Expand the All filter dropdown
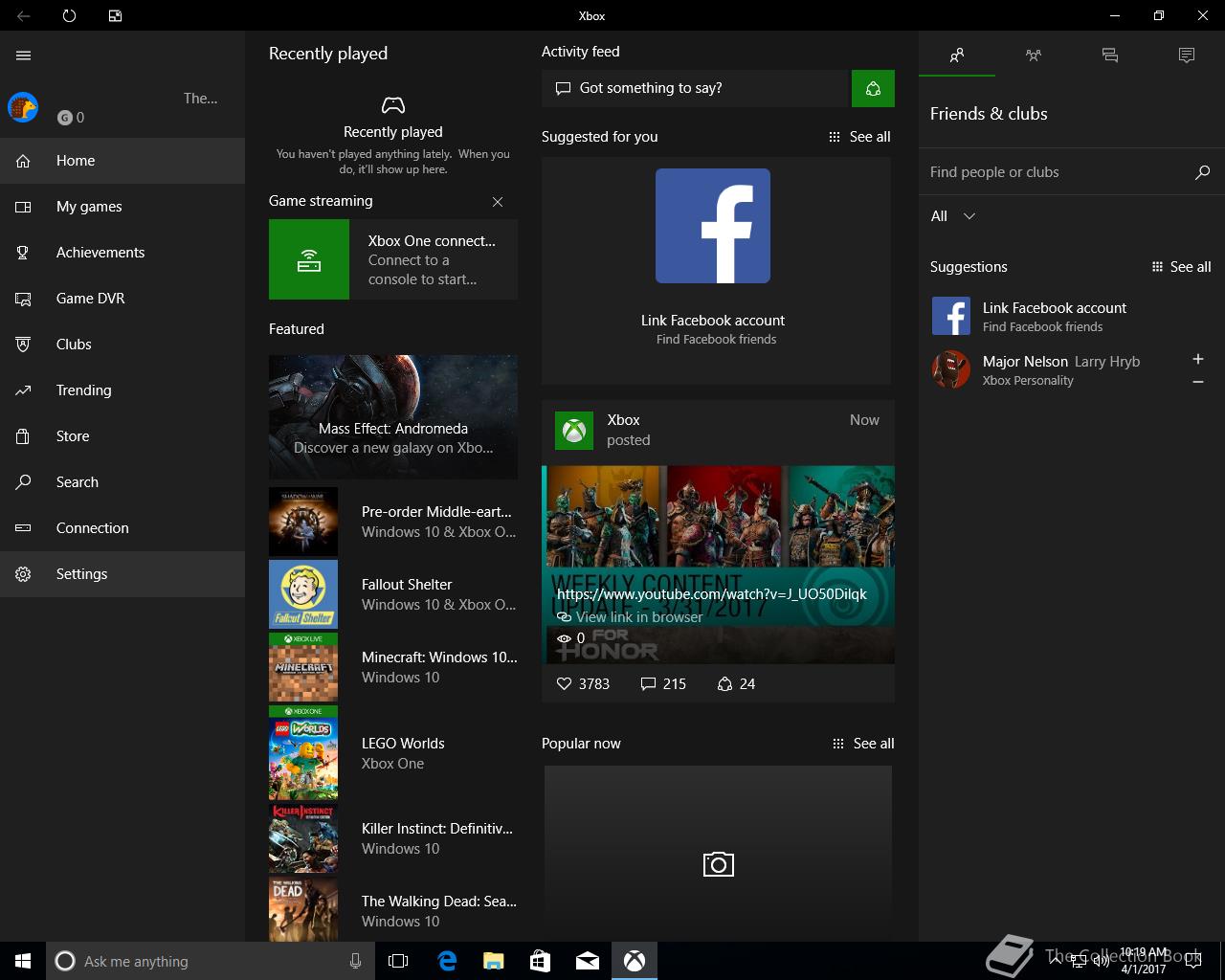 pyautogui.click(x=953, y=216)
